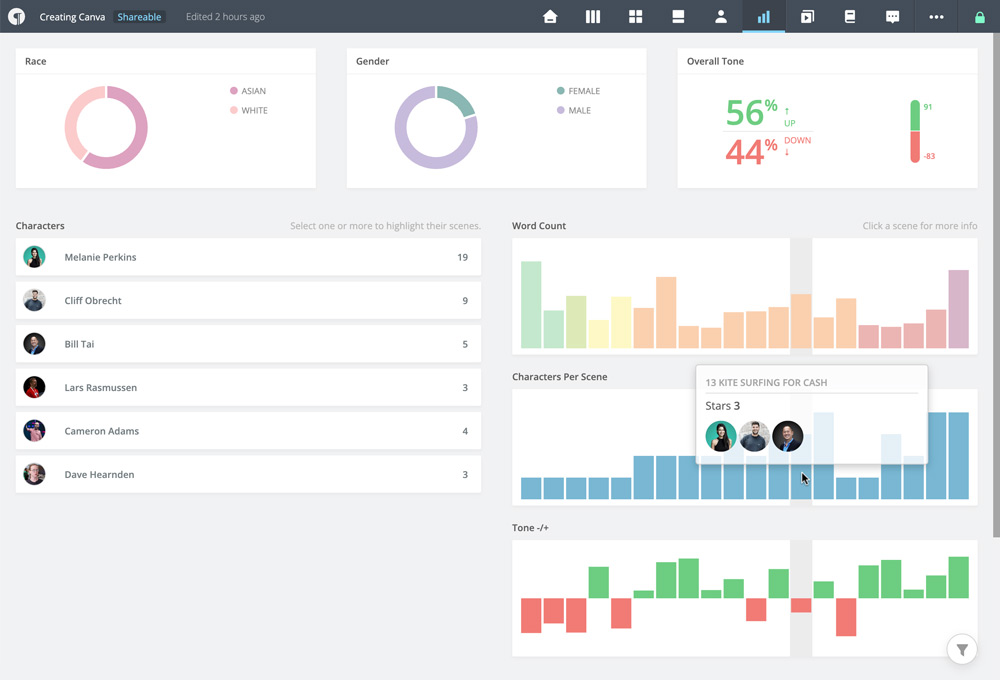Switch to the columns view icon

592,17
